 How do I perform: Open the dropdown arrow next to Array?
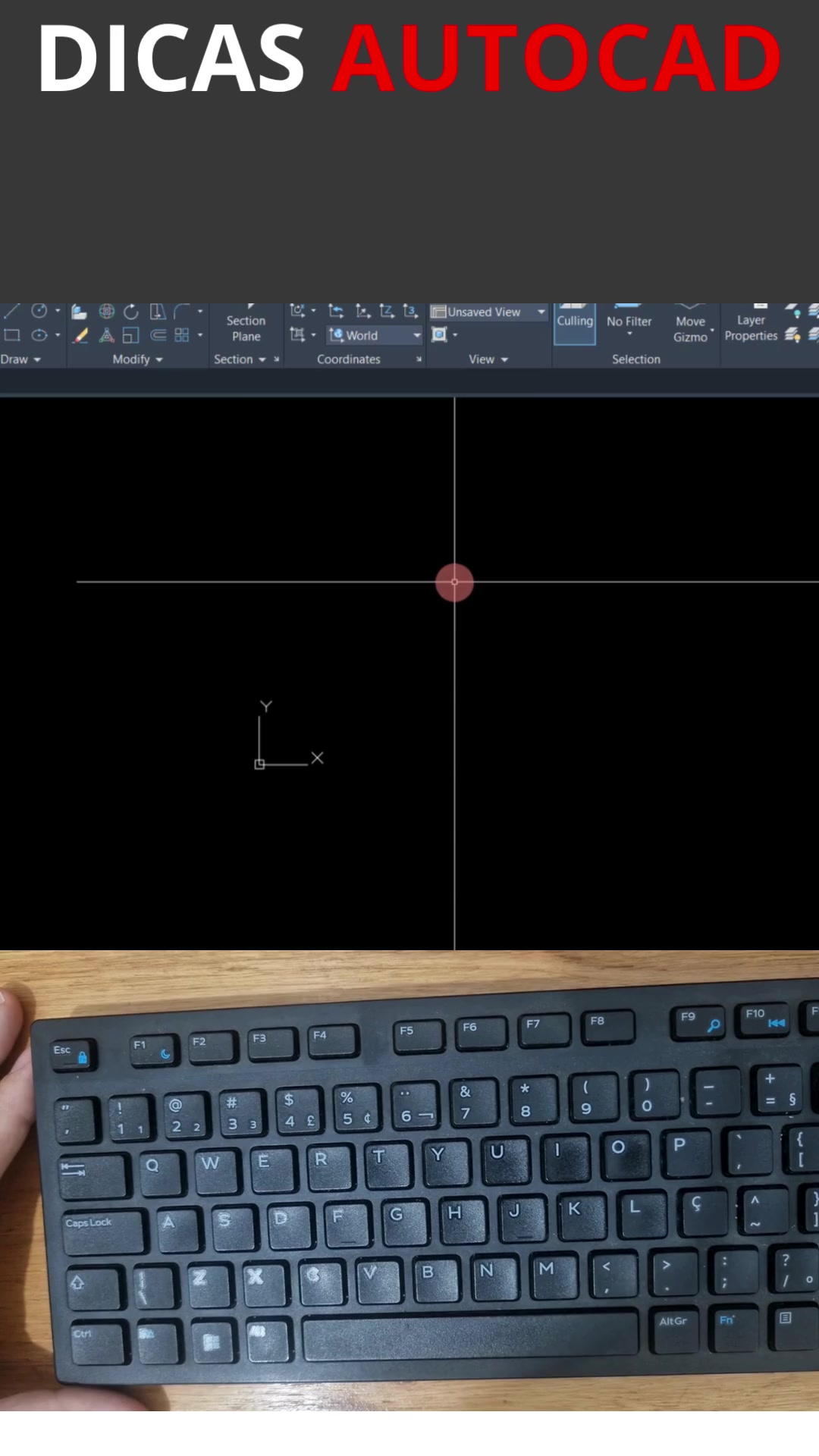(x=200, y=335)
